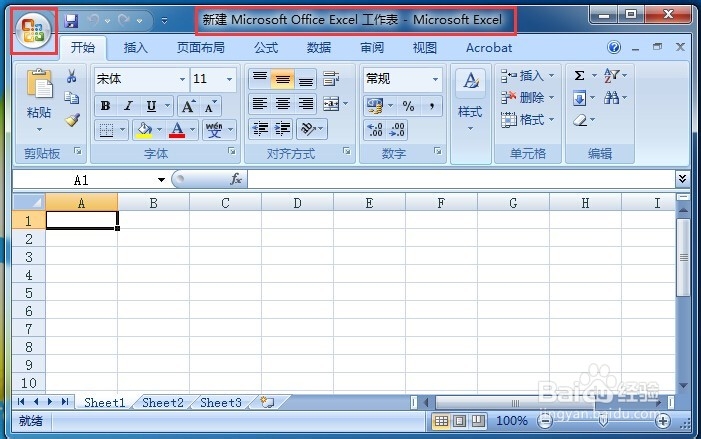Open the Insert (插入) ribbon tab
Screen dimensions: 701x439
point(135,48)
